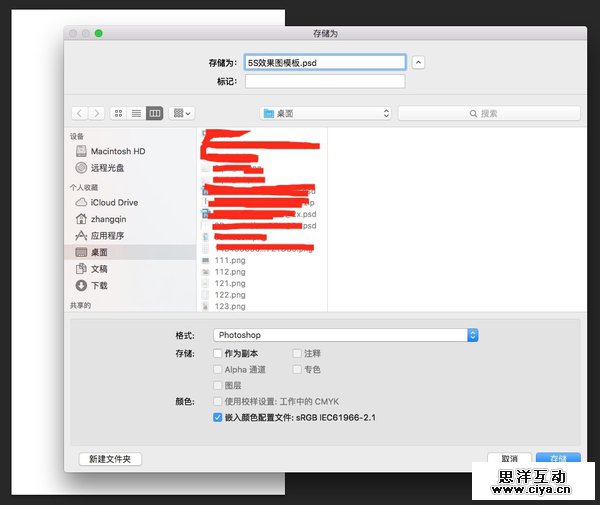Open the 格式 Photoshop format dropdown
This screenshot has width=600, height=505.
(346, 335)
